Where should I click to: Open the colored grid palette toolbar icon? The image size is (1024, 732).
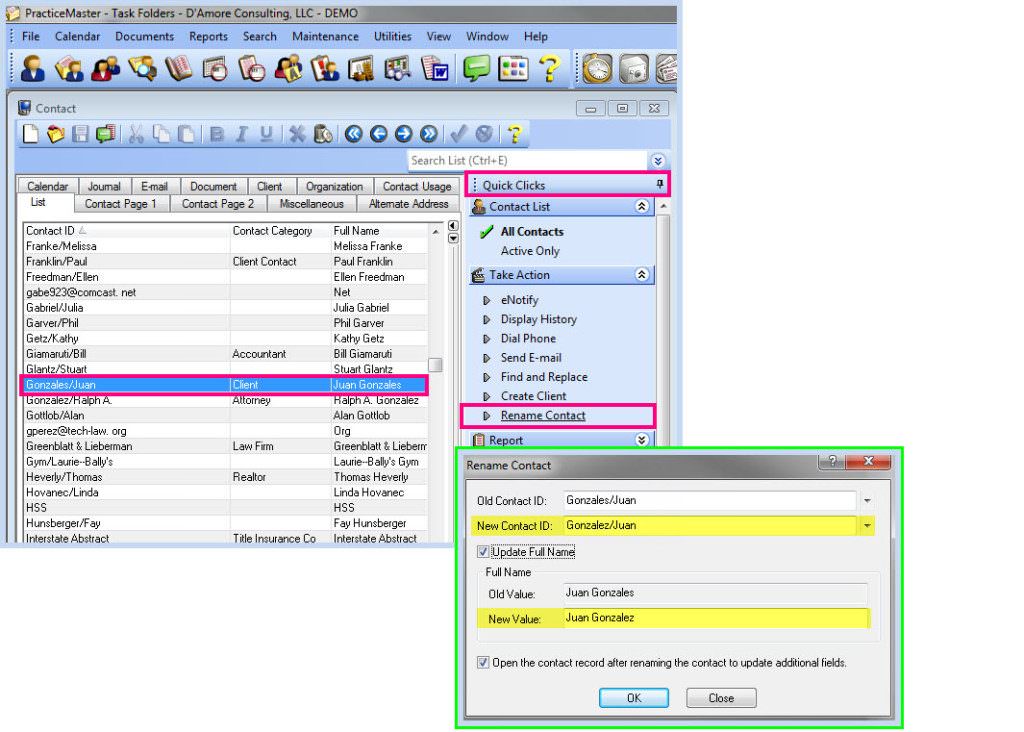513,68
